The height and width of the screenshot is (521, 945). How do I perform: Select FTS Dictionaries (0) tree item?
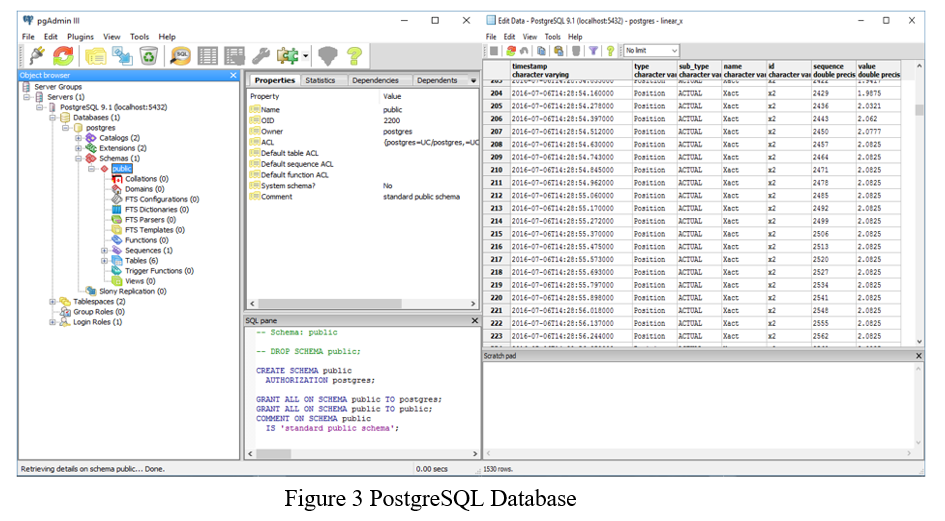[157, 210]
